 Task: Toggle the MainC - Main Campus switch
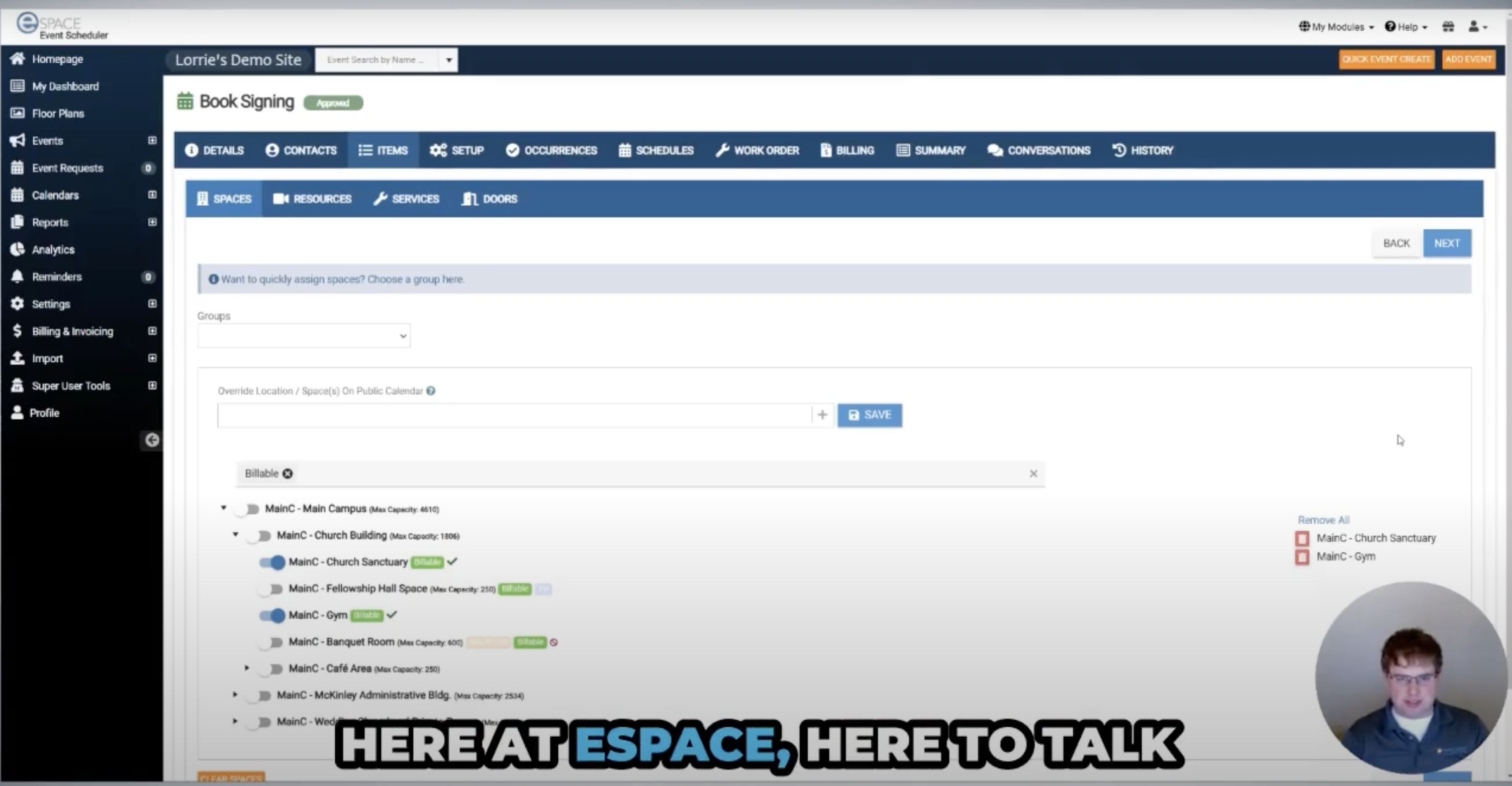[247, 509]
